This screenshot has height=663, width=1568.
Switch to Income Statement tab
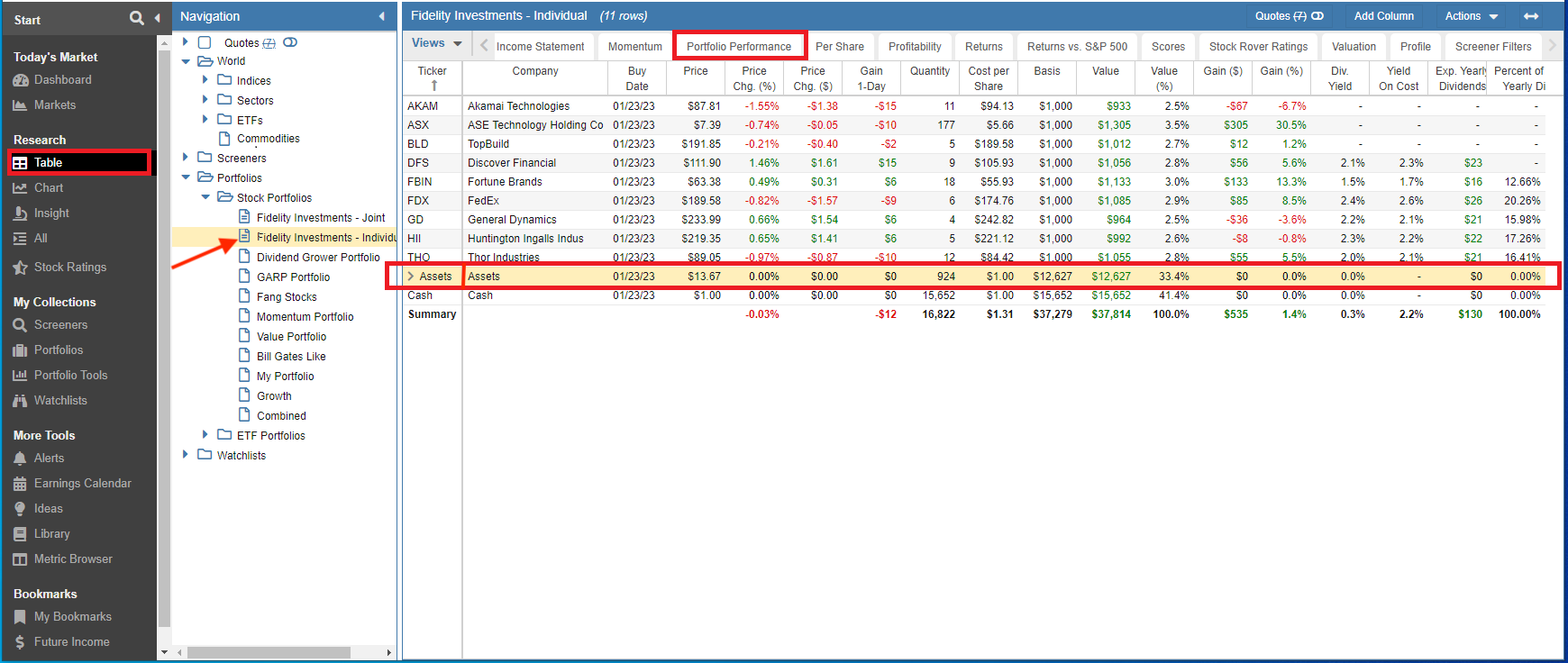click(x=540, y=47)
